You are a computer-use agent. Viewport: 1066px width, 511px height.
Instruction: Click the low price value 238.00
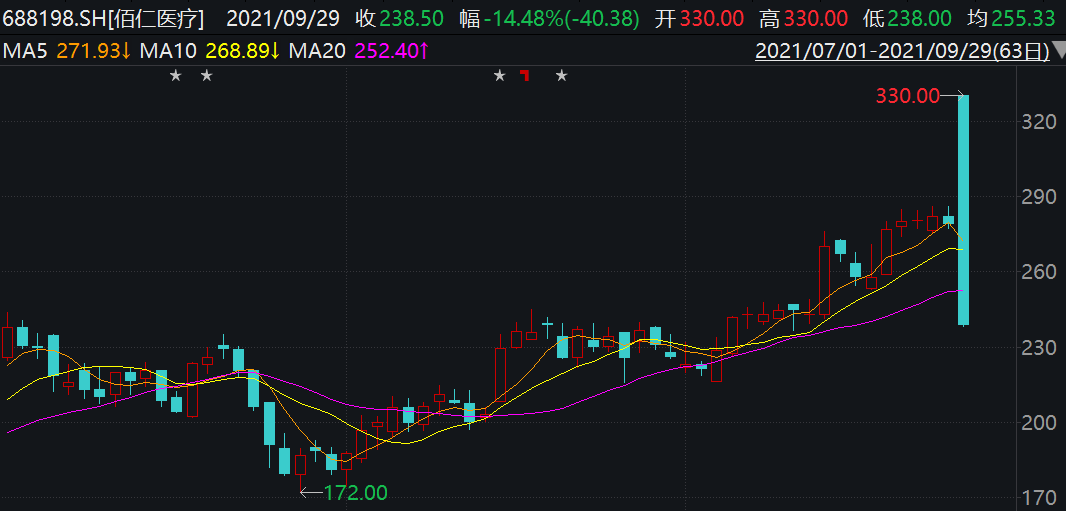(921, 19)
